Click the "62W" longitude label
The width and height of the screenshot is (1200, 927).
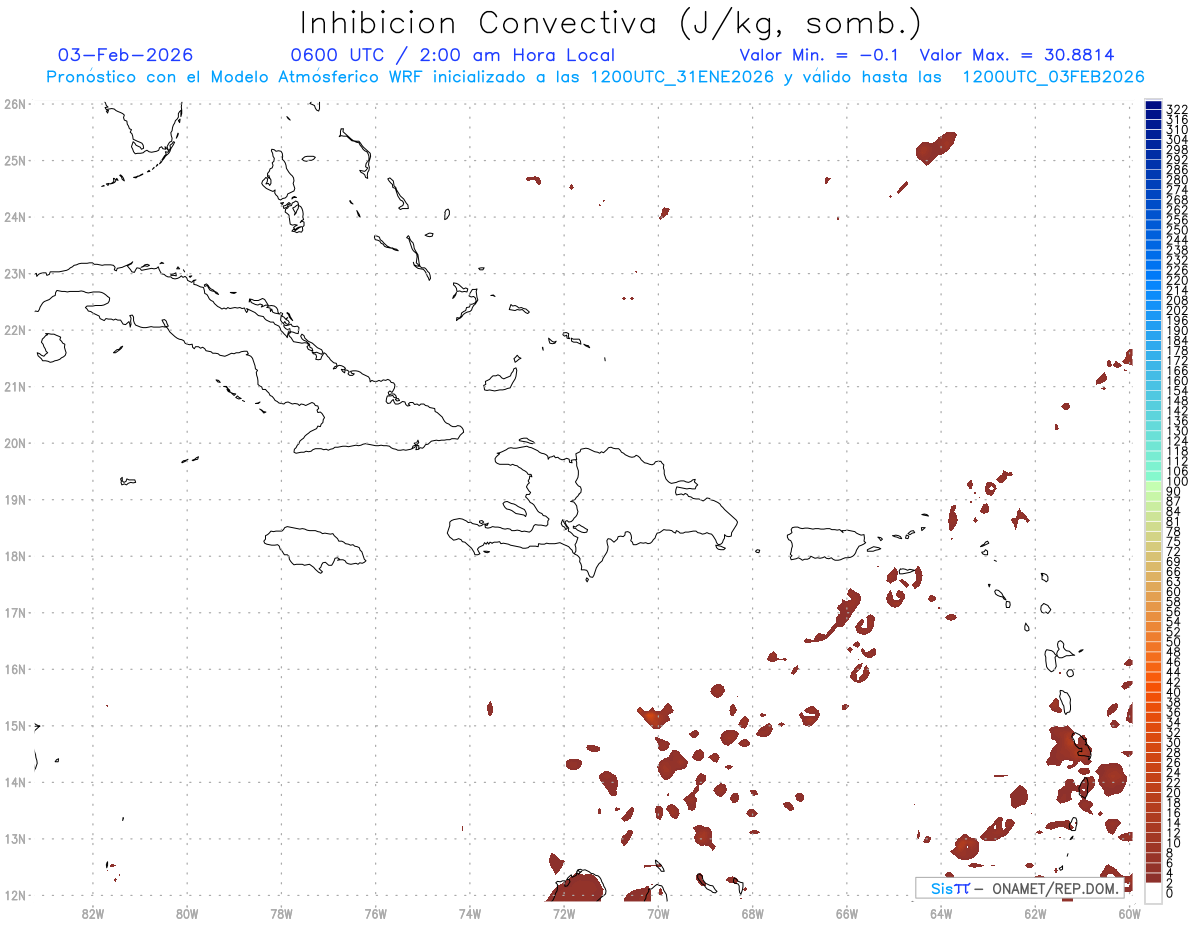point(1035,912)
